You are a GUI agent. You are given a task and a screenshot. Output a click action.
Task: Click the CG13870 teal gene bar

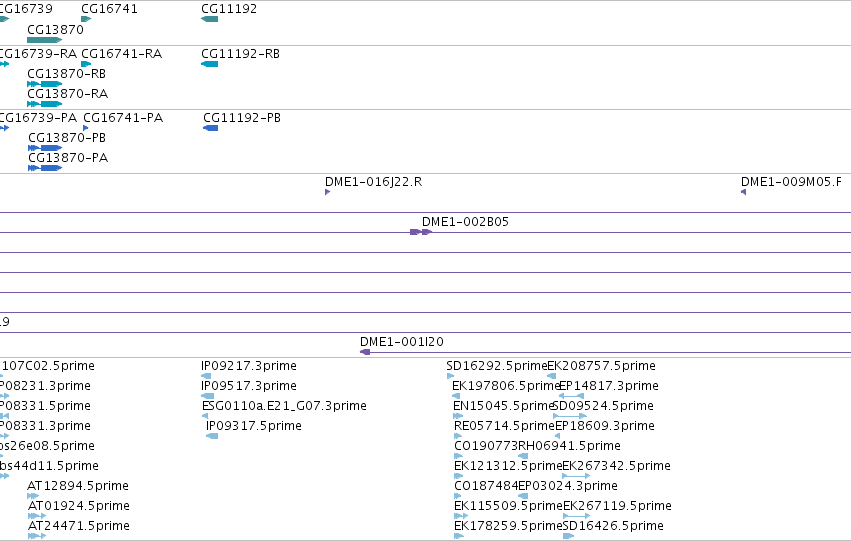(x=45, y=40)
